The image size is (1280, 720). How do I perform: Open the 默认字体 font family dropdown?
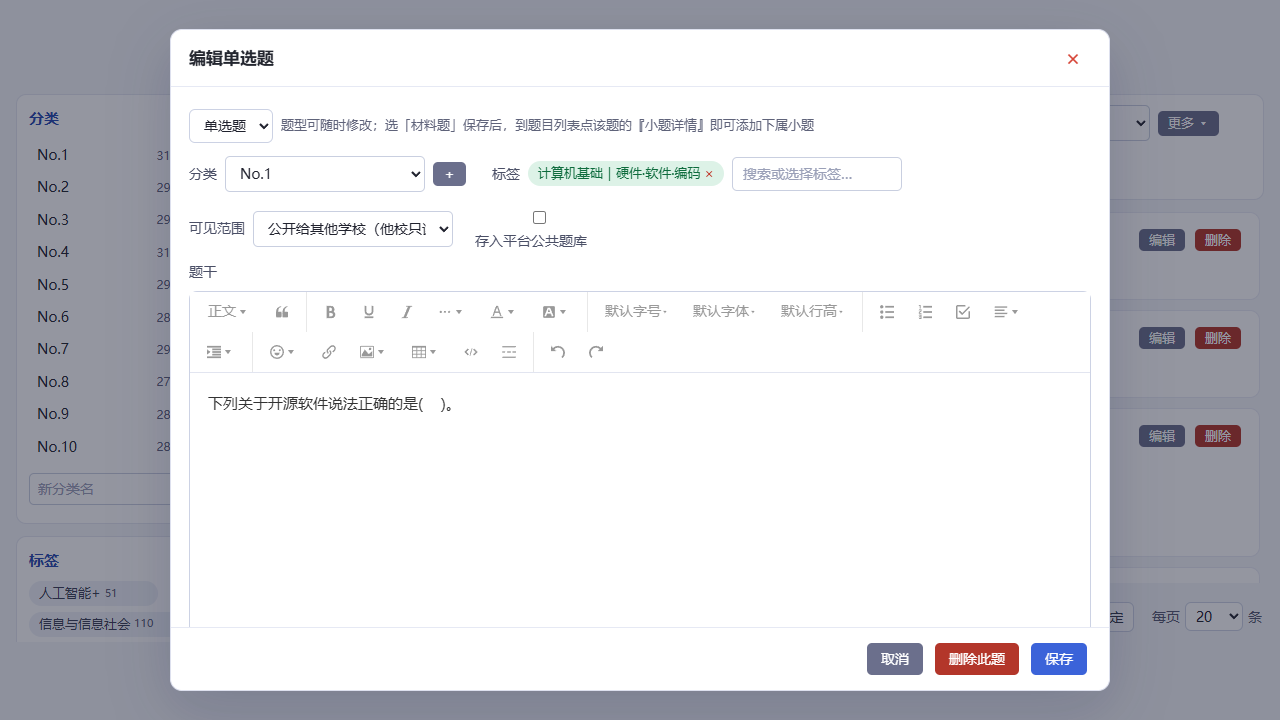click(x=724, y=312)
